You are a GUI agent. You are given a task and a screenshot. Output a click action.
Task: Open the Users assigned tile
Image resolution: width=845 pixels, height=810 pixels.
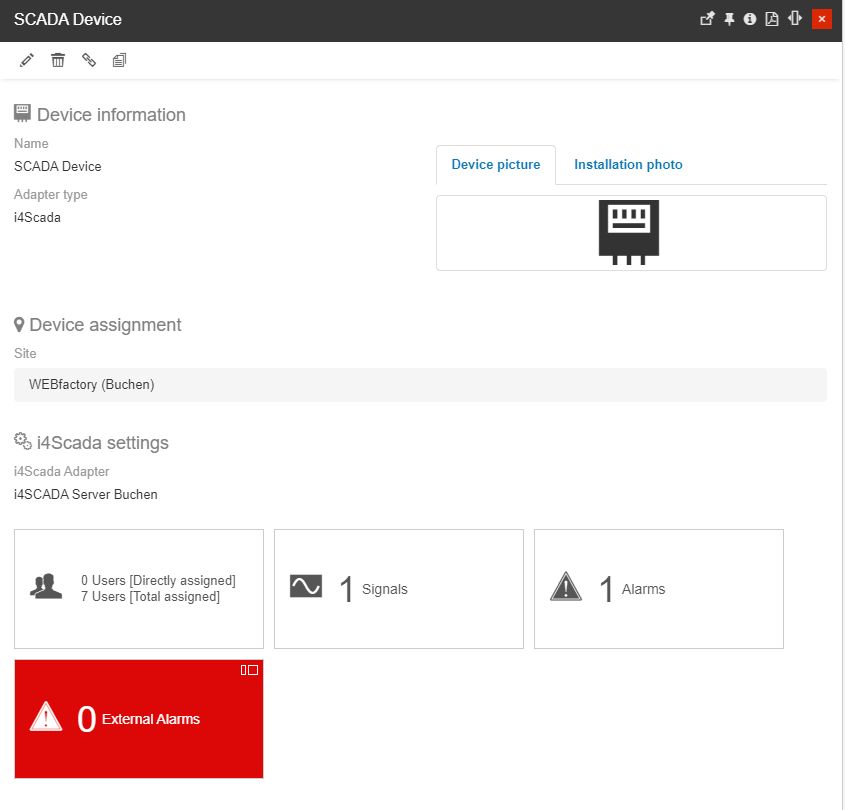pyautogui.click(x=139, y=589)
